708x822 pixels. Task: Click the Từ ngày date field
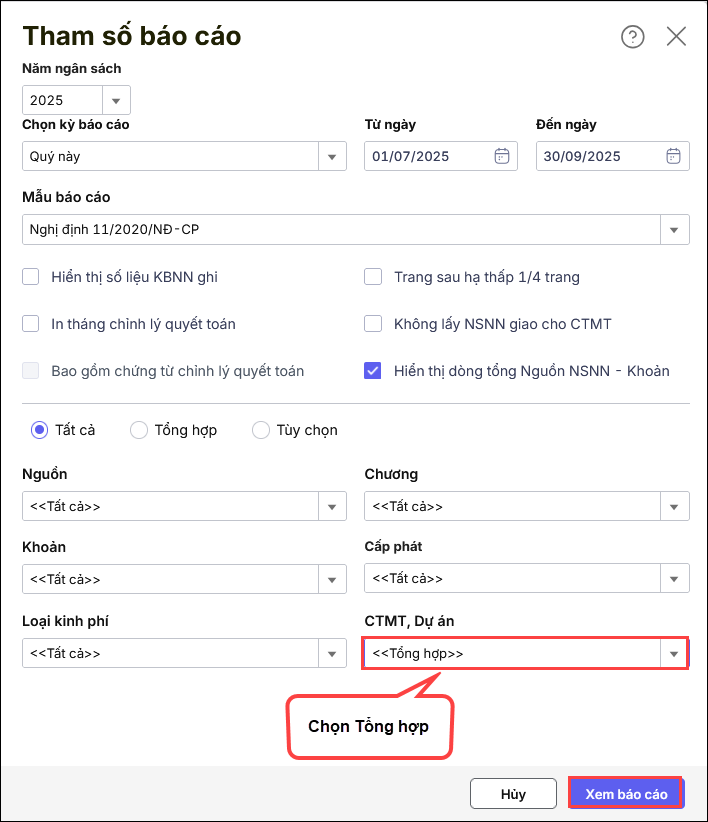coord(425,156)
